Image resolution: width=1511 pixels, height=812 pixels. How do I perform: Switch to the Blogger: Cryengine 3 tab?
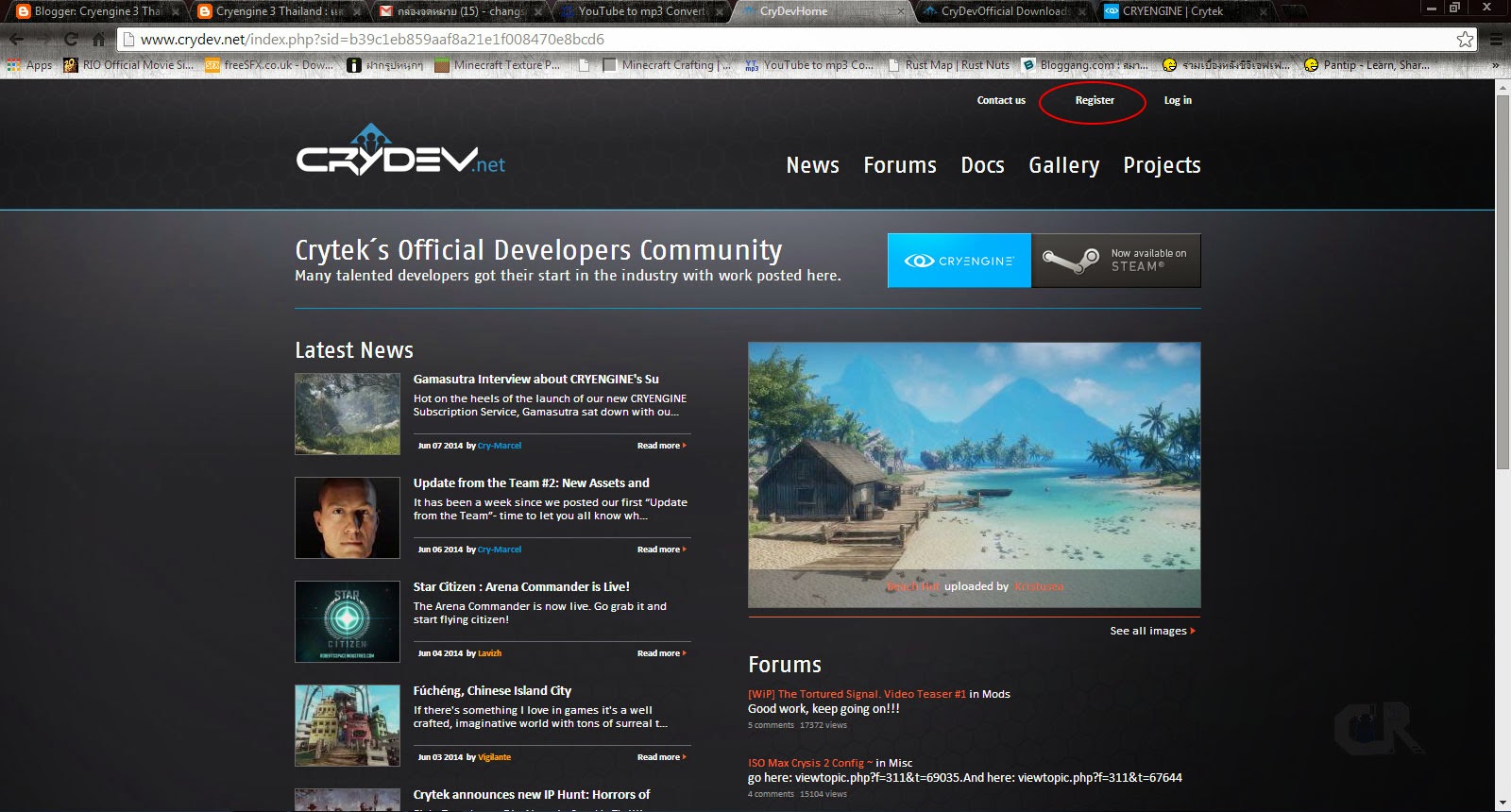click(91, 11)
